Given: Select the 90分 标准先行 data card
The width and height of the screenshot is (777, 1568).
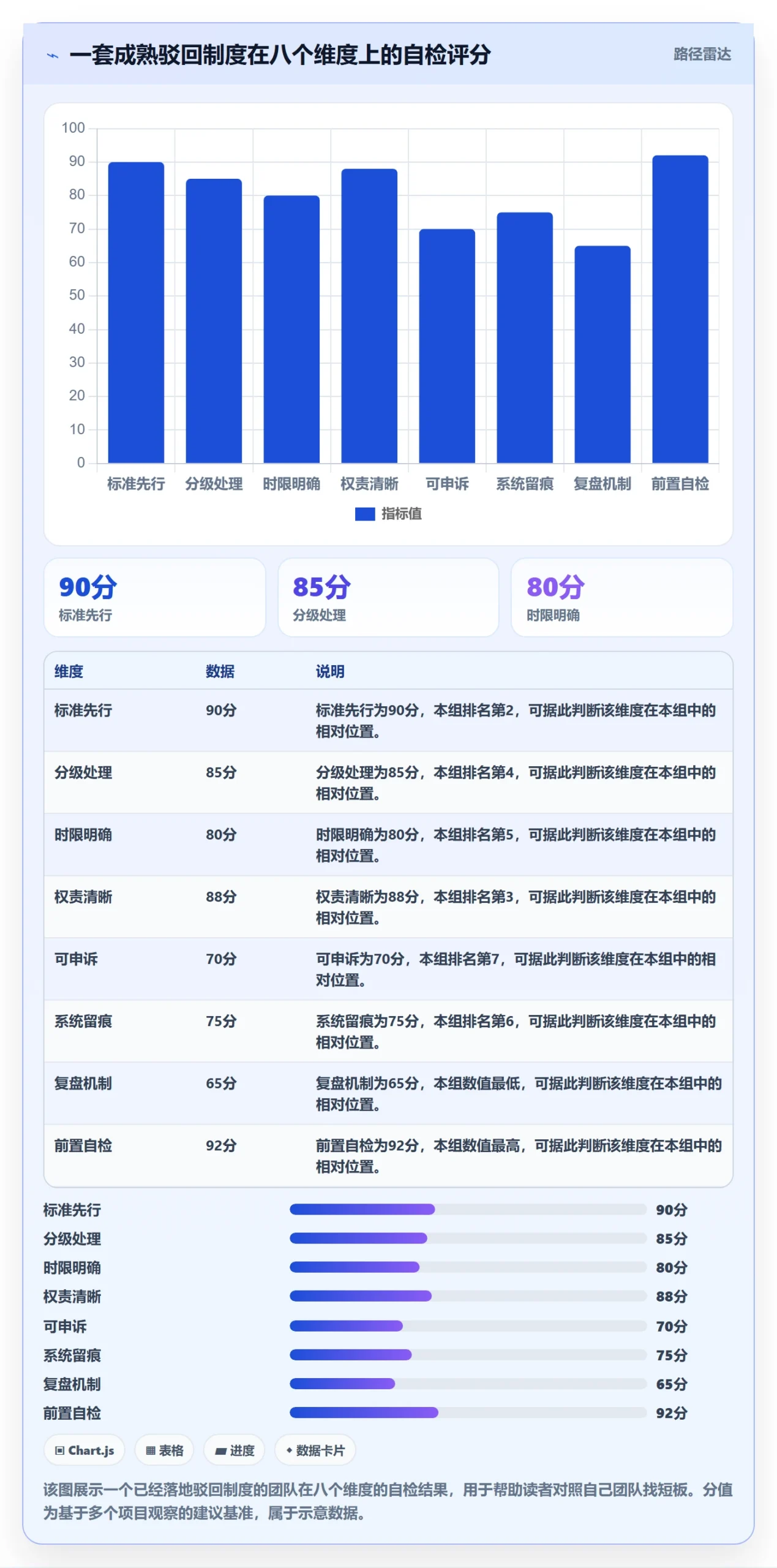Looking at the screenshot, I should (154, 597).
